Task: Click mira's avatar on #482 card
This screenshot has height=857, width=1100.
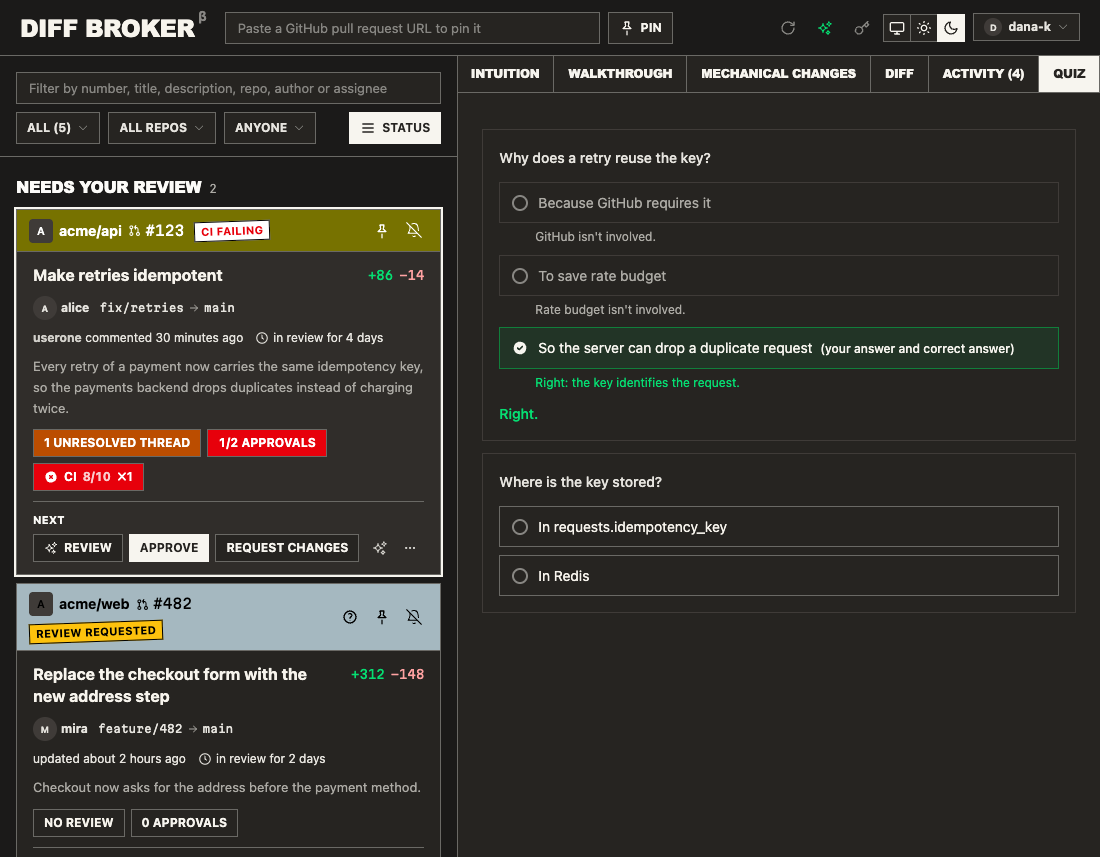Action: [44, 729]
